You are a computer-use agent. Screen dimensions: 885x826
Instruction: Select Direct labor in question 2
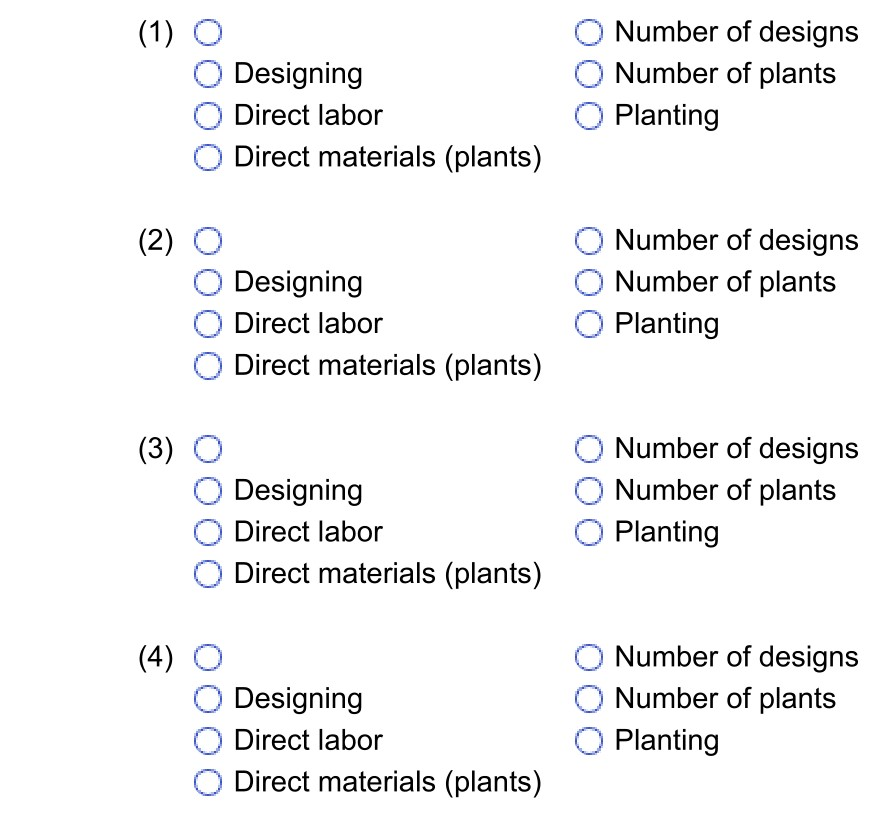coord(208,323)
